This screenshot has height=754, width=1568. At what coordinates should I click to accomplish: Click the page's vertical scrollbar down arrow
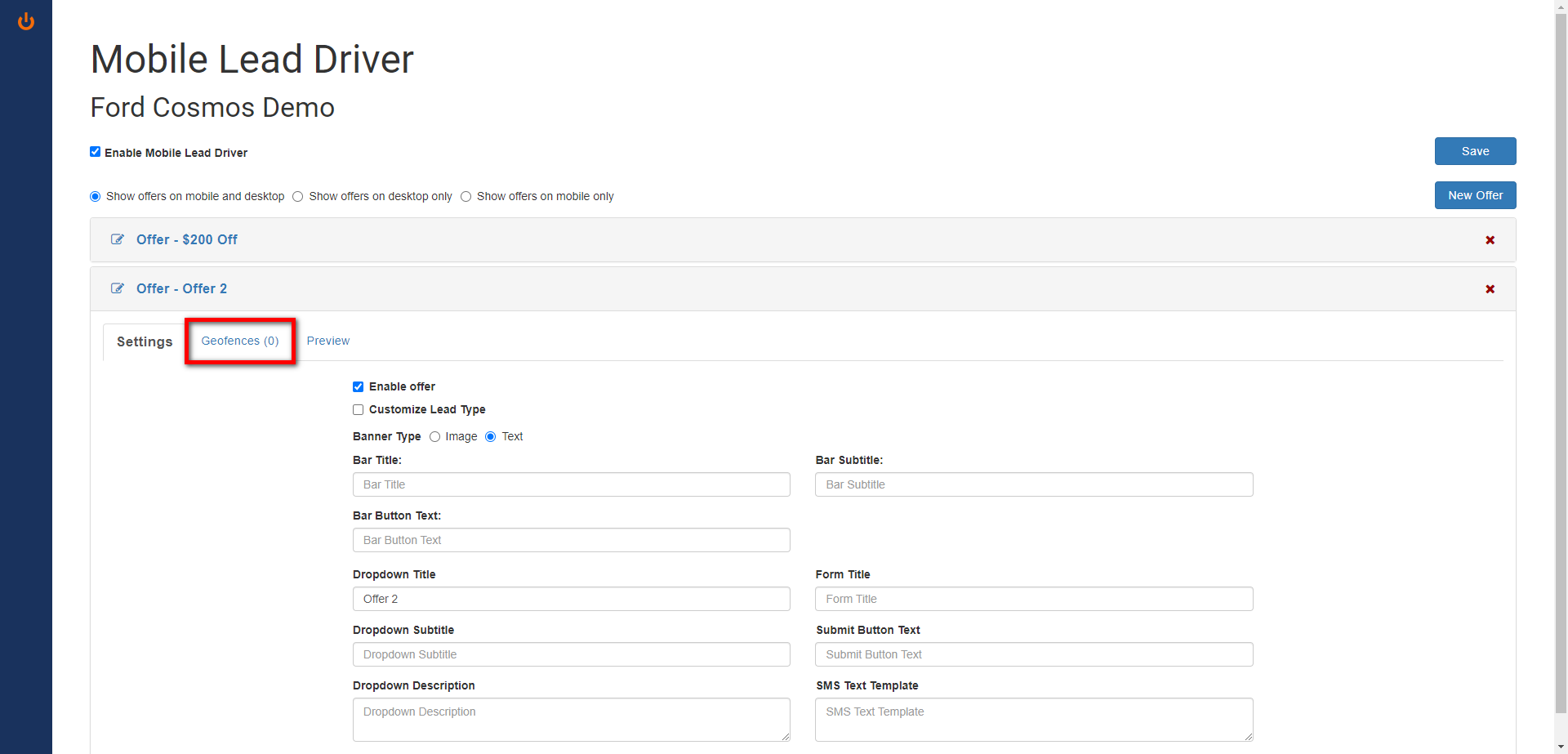pos(1561,747)
